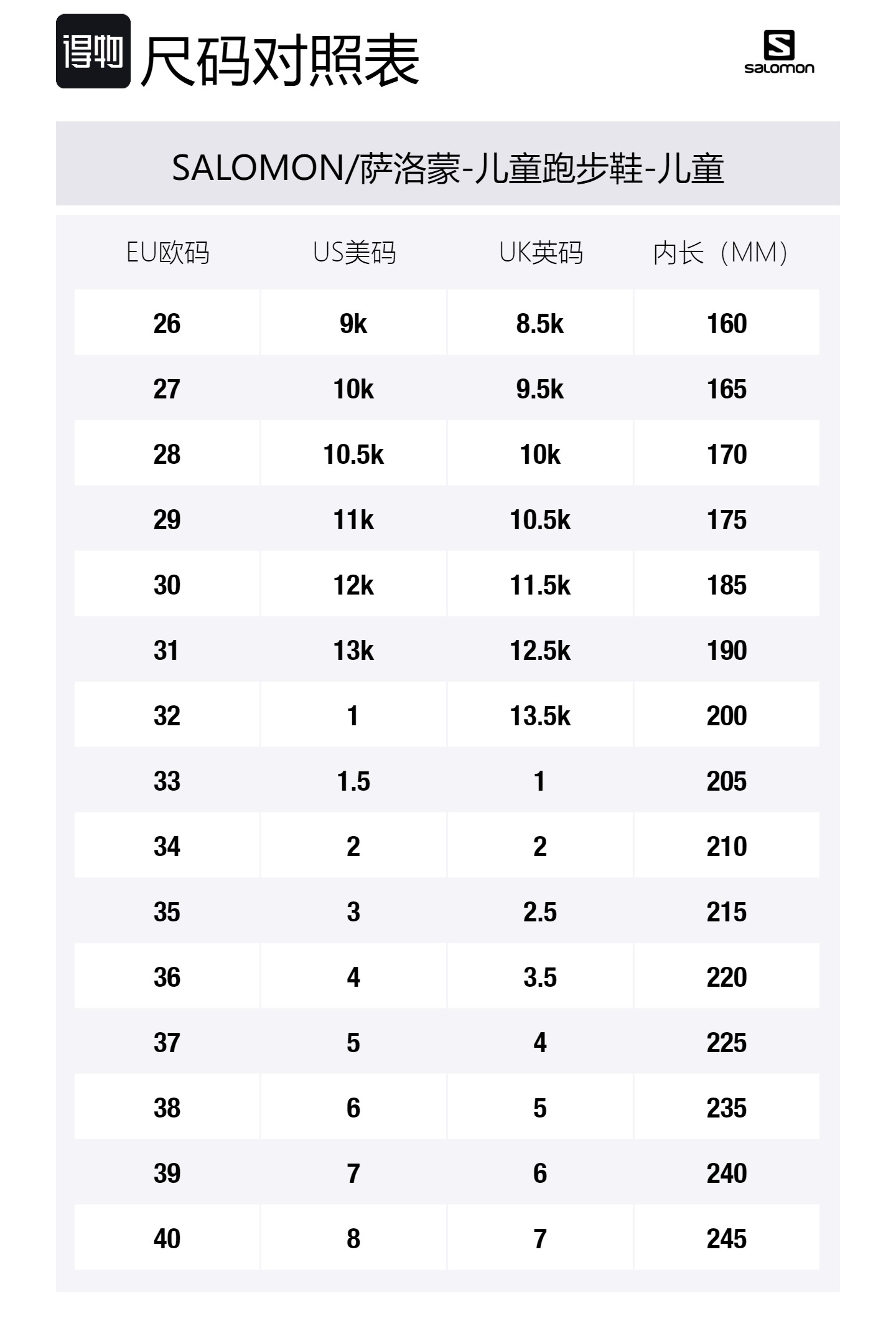The image size is (896, 1341).
Task: Select the 245 inner length cell
Action: click(727, 1238)
